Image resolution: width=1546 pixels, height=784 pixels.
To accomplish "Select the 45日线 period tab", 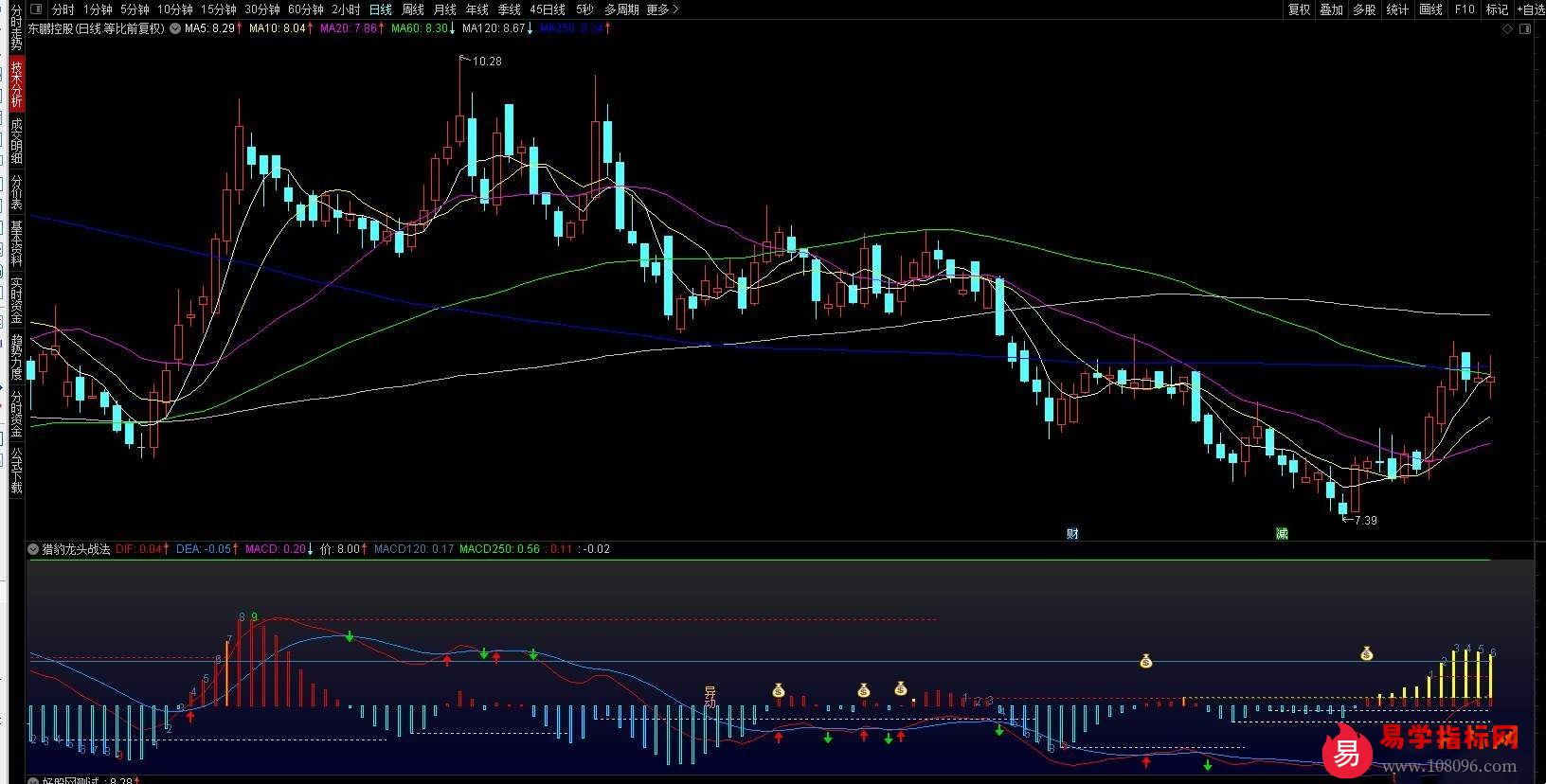I will point(548,9).
